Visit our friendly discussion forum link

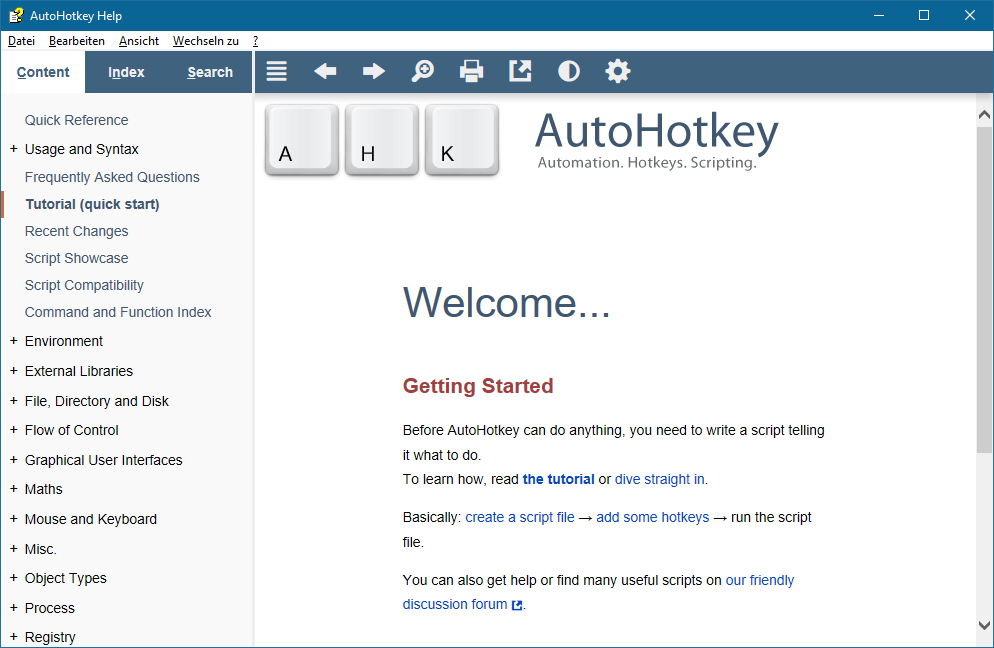click(x=759, y=580)
